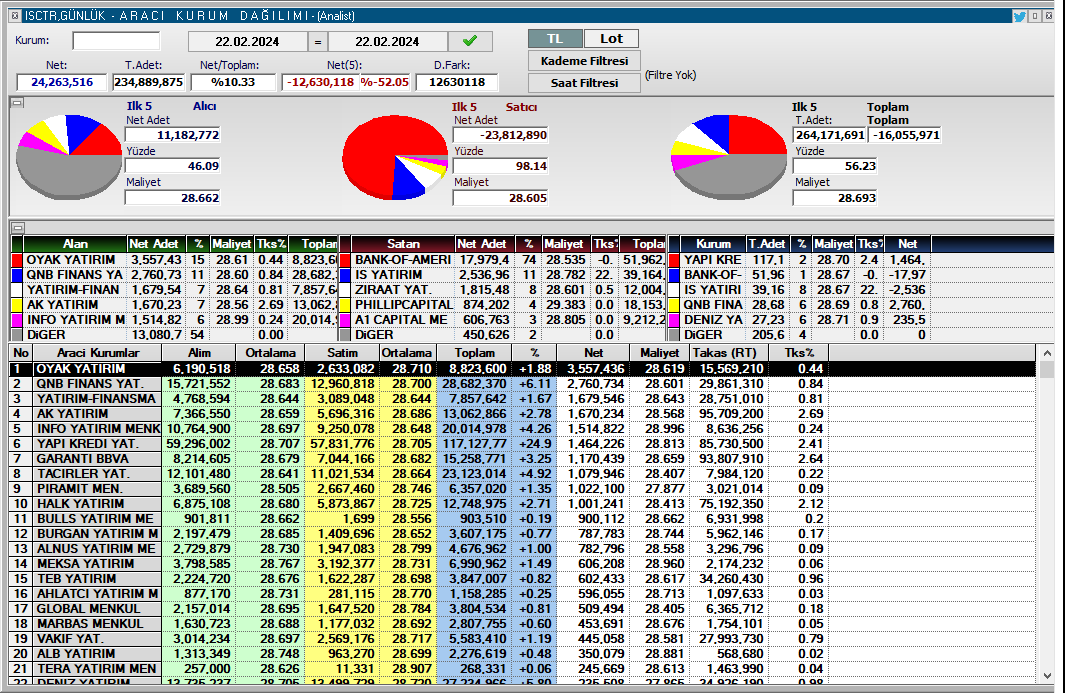The image size is (1065, 693).
Task: Click red swatch beside YAPI KRE in Kurum table
Action: pos(674,260)
